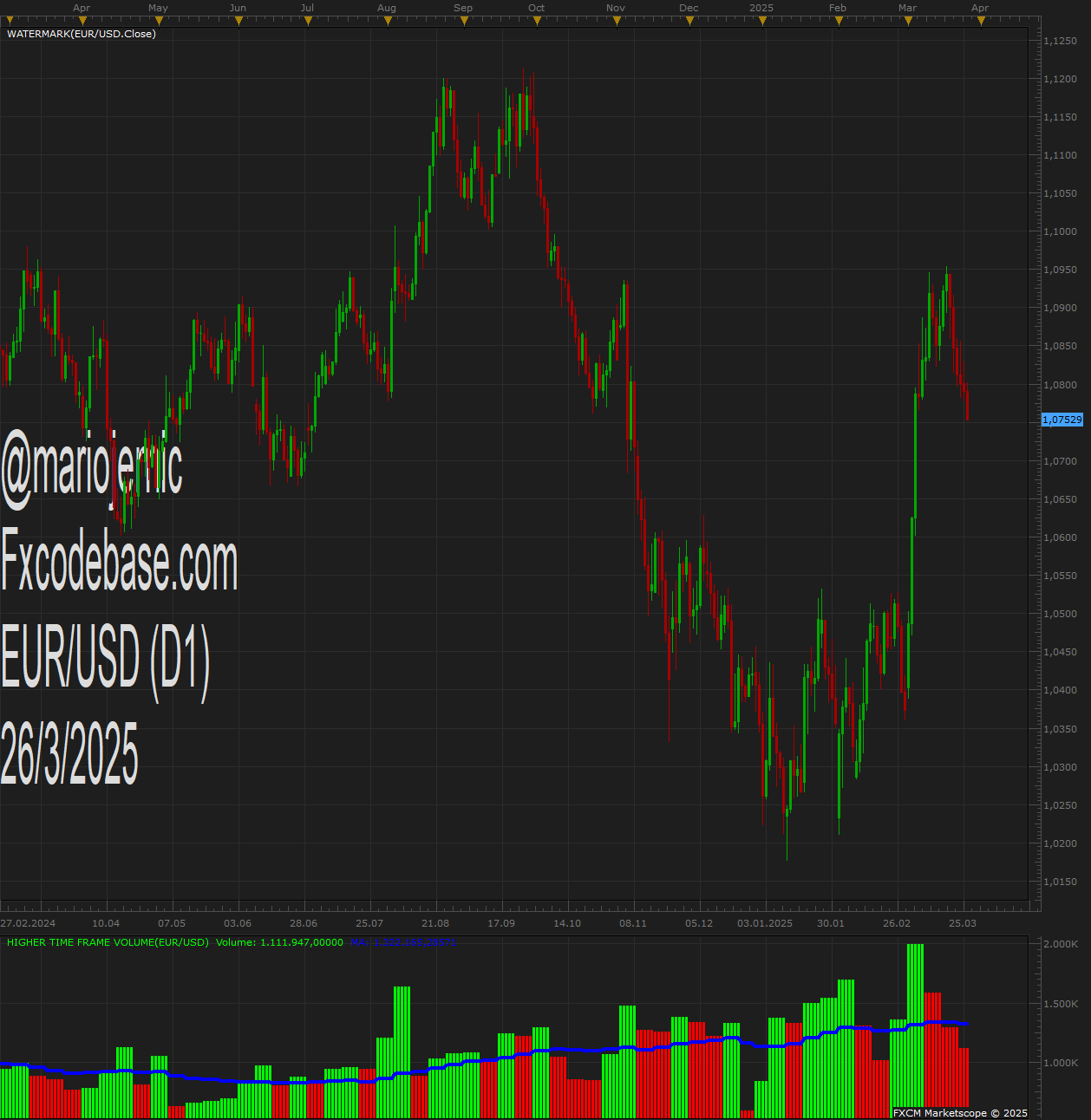The height and width of the screenshot is (1120, 1091).
Task: Click the 10.04 date axis label
Action: pyautogui.click(x=106, y=923)
